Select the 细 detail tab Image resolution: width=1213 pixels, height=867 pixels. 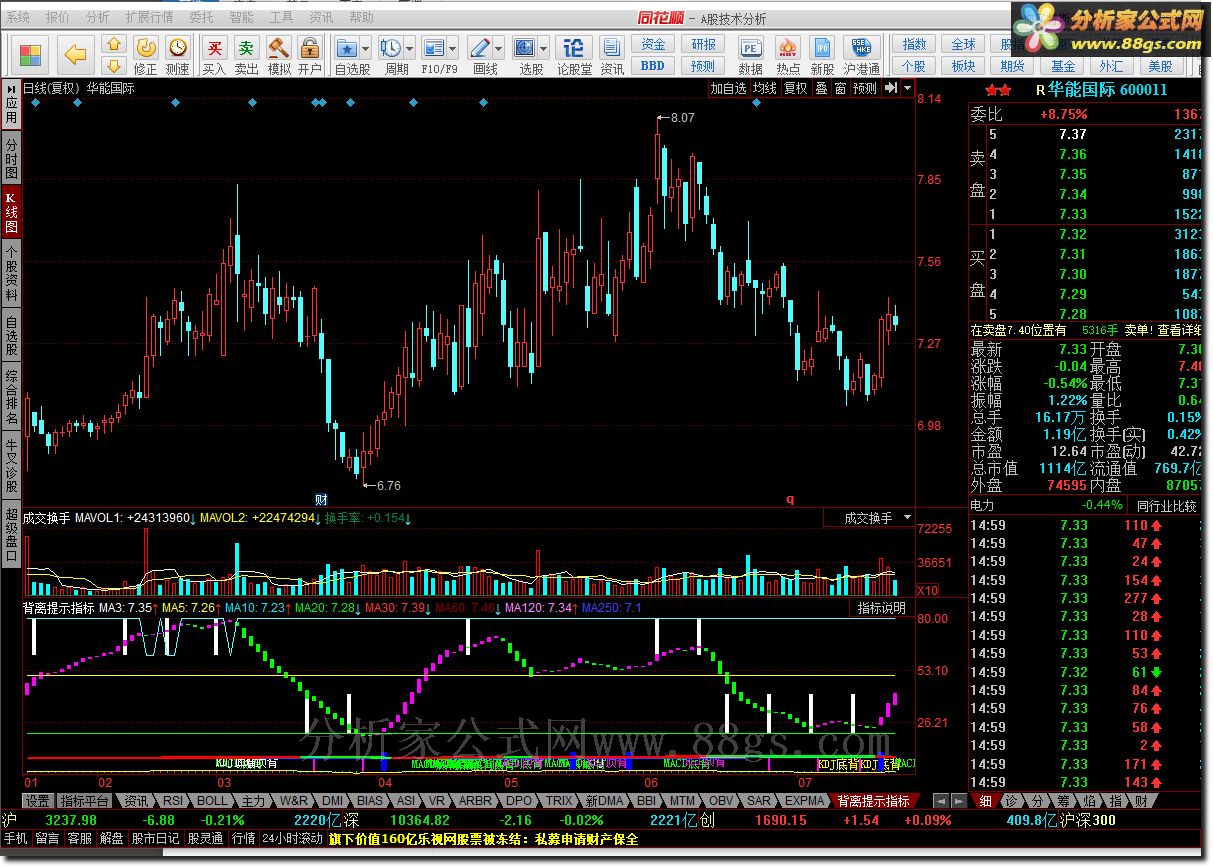985,801
